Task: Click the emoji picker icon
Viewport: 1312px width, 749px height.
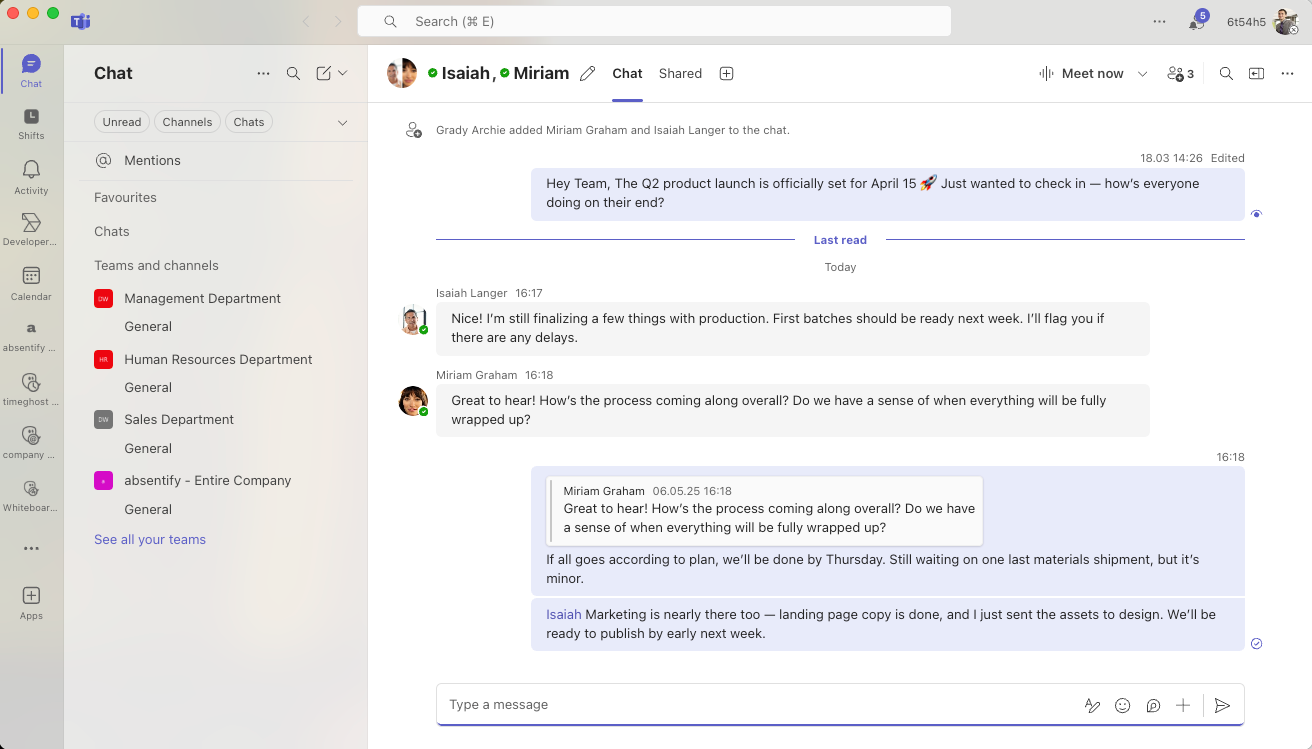Action: pyautogui.click(x=1122, y=705)
